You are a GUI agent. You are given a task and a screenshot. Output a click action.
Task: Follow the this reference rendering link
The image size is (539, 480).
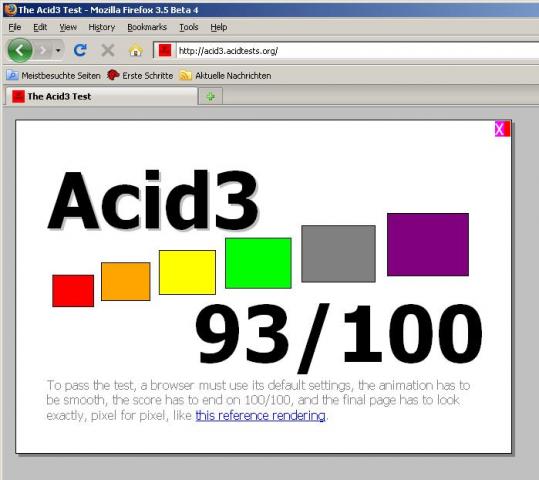point(261,416)
